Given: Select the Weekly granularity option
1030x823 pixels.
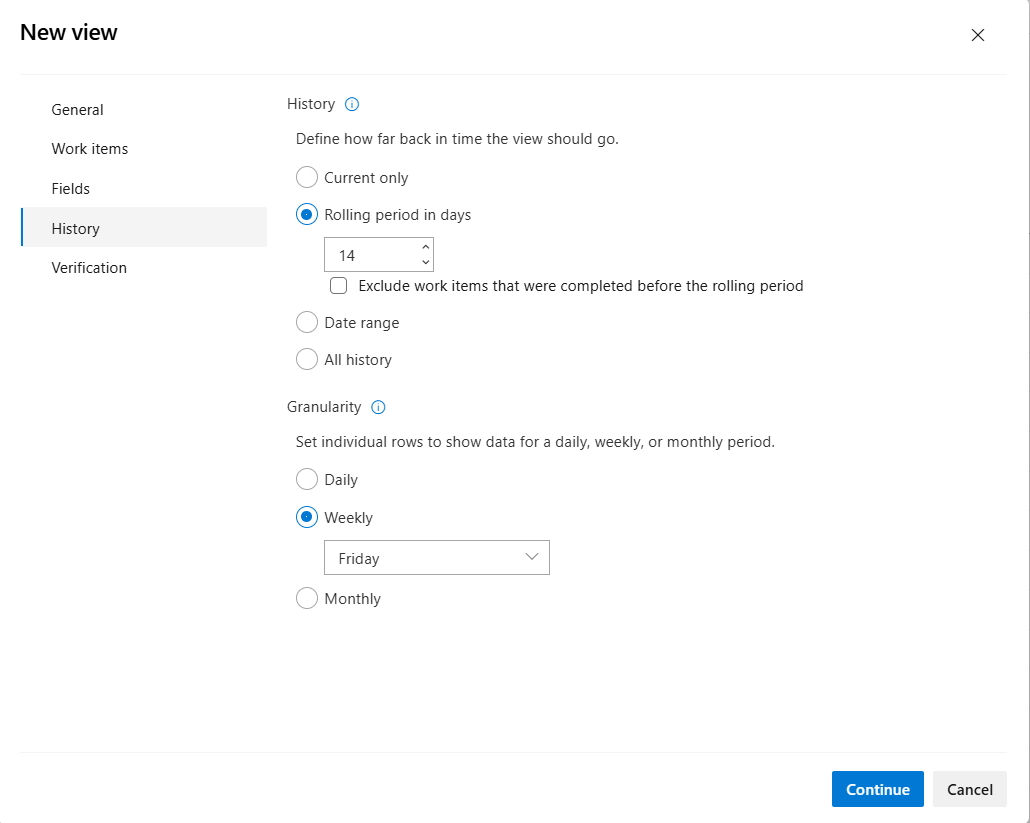Looking at the screenshot, I should coord(307,517).
